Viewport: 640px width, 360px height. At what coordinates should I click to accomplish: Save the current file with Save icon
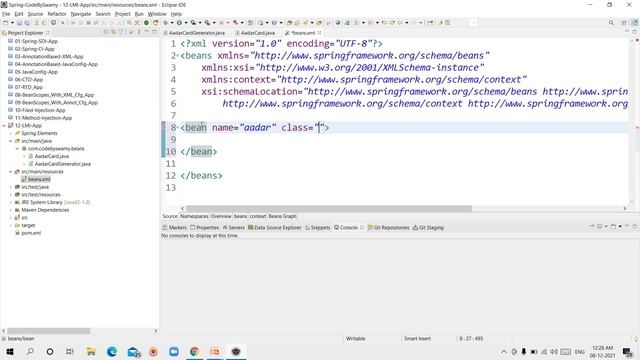pyautogui.click(x=20, y=23)
